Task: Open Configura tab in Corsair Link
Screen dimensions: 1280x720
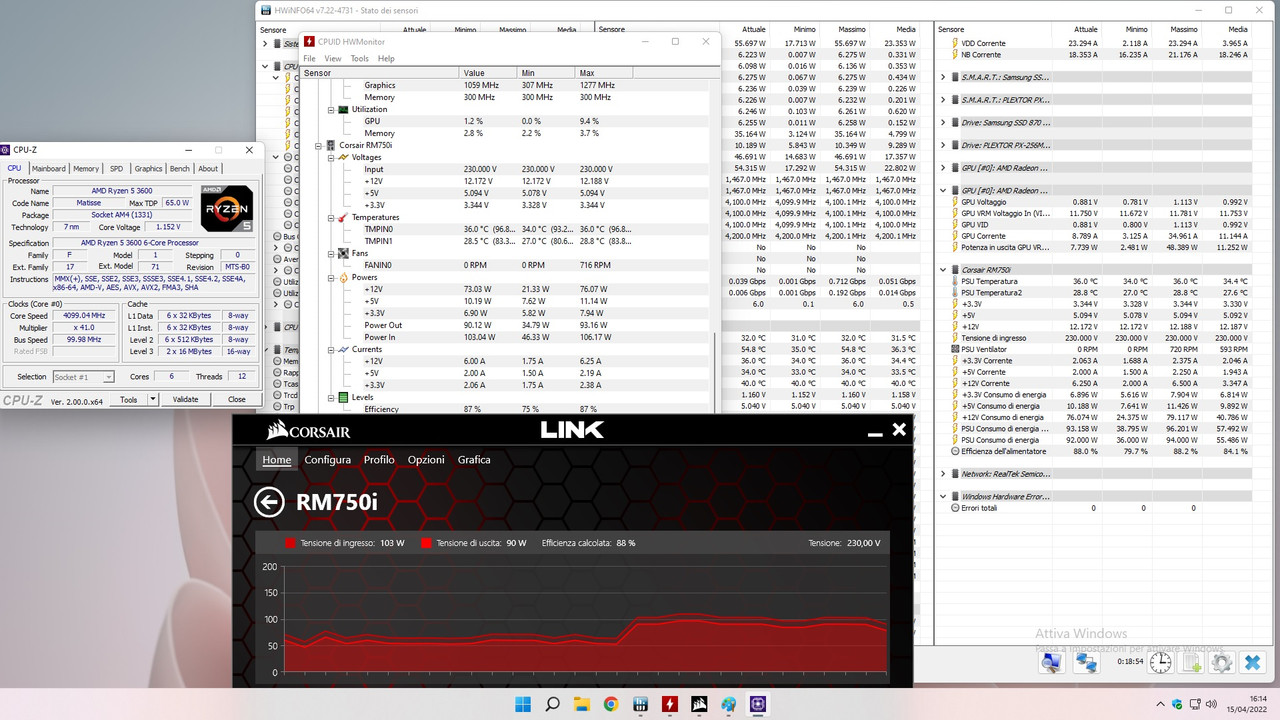Action: click(328, 460)
